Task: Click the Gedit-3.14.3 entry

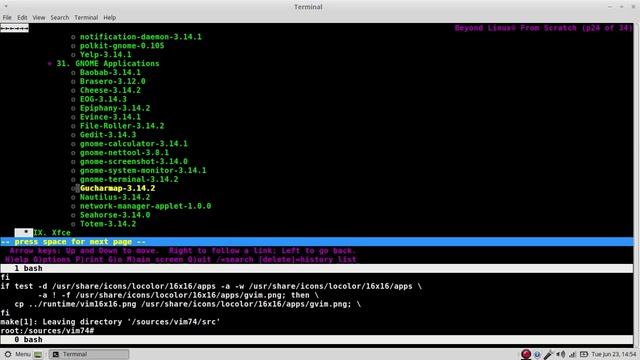Action: [108, 135]
